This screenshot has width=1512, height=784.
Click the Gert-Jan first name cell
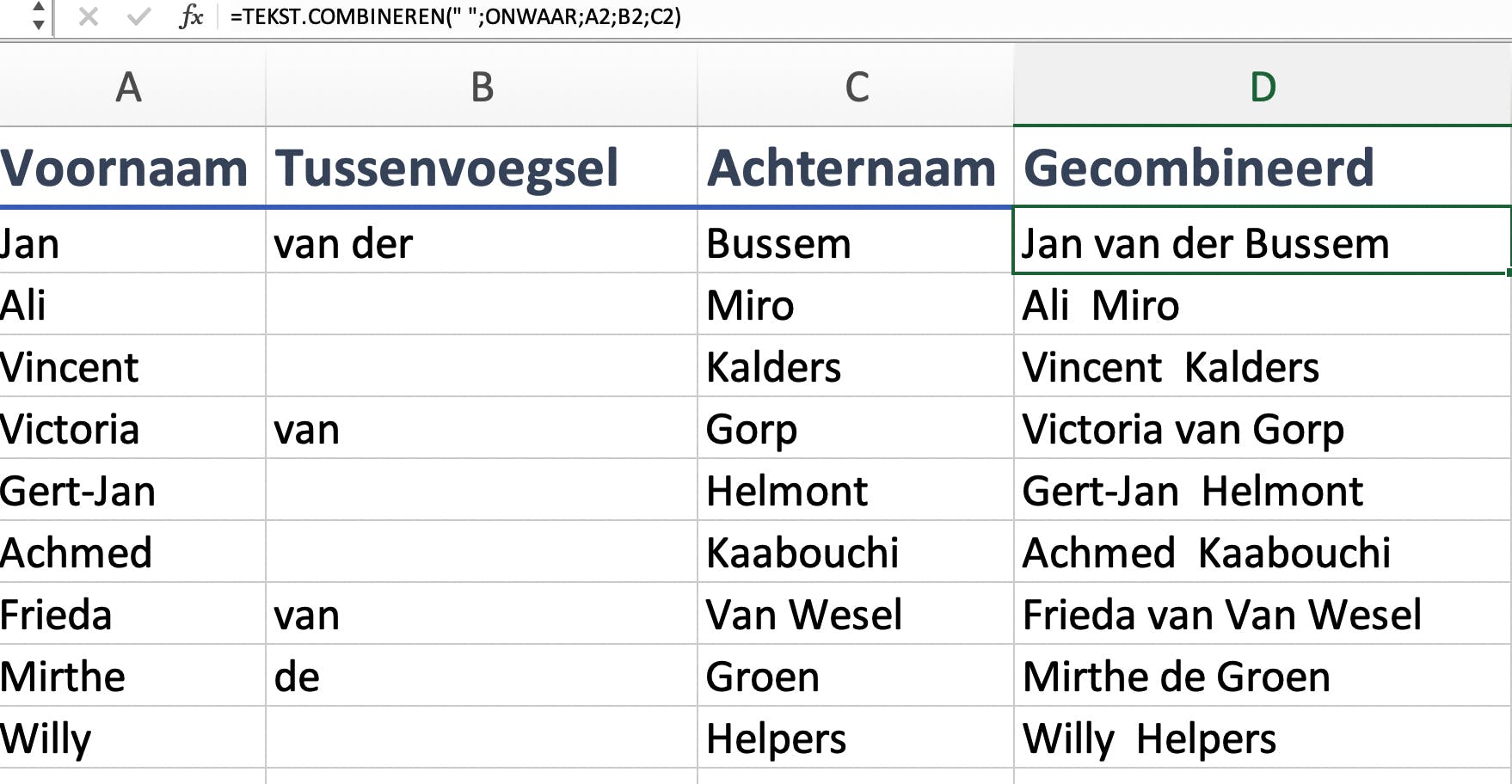[x=79, y=491]
